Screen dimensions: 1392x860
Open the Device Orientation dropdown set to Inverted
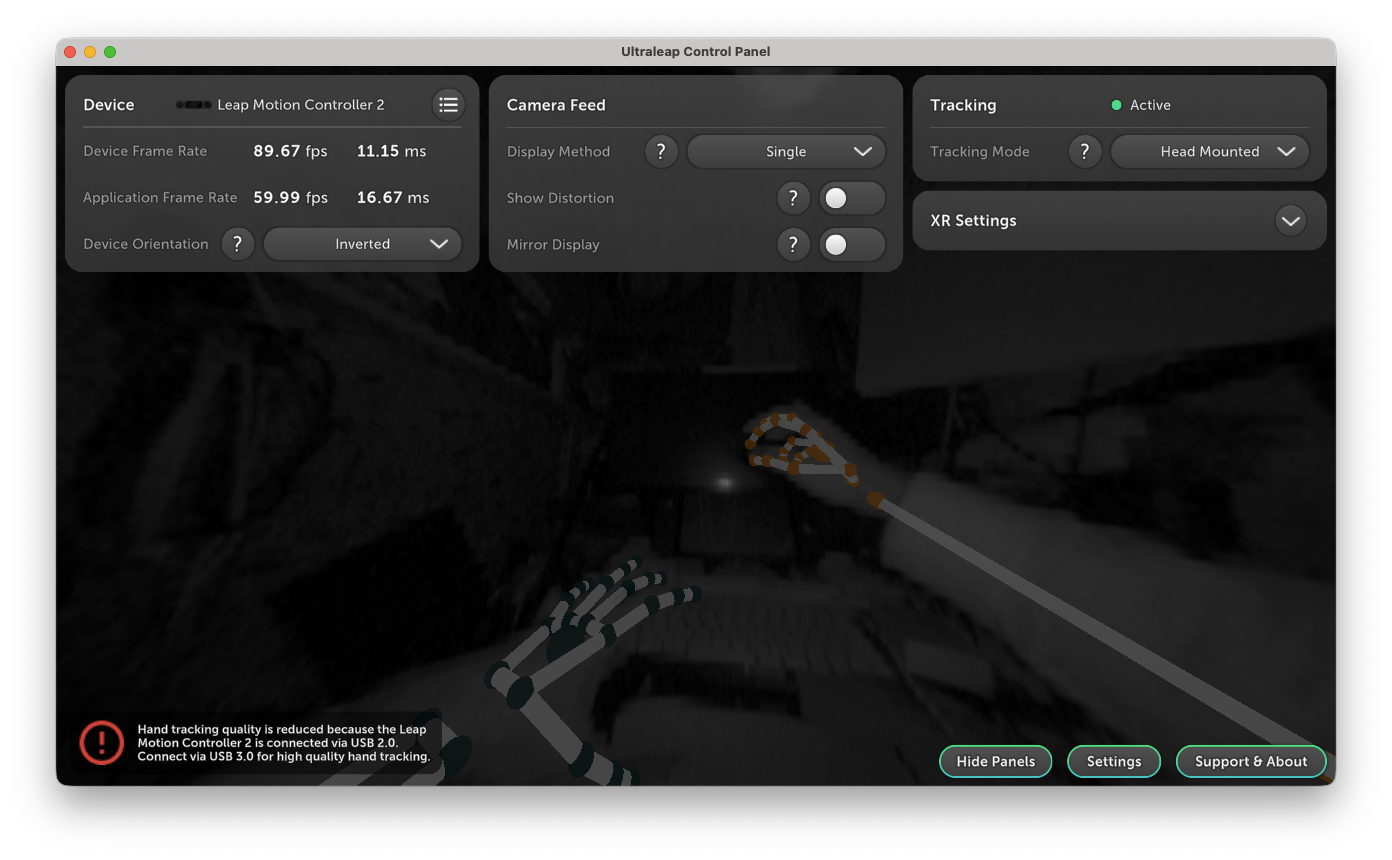(x=363, y=244)
